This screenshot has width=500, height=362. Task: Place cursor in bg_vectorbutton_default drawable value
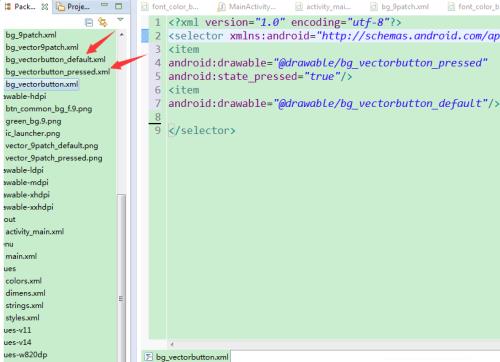(380, 104)
